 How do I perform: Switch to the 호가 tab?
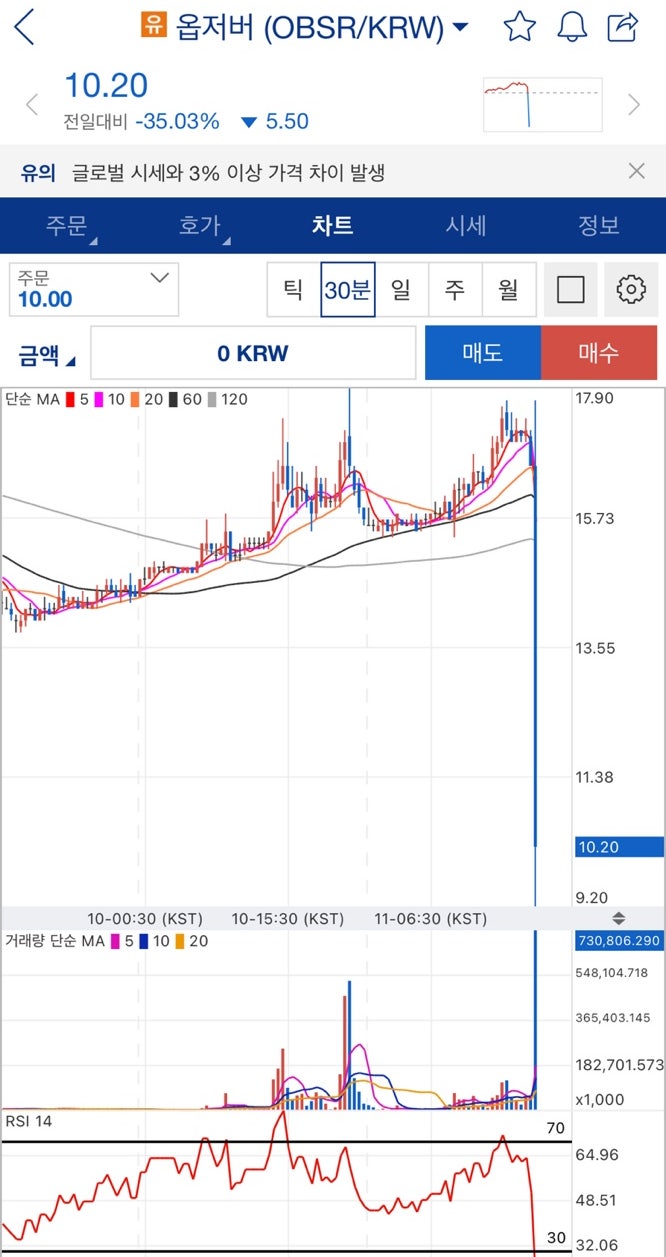pyautogui.click(x=199, y=226)
